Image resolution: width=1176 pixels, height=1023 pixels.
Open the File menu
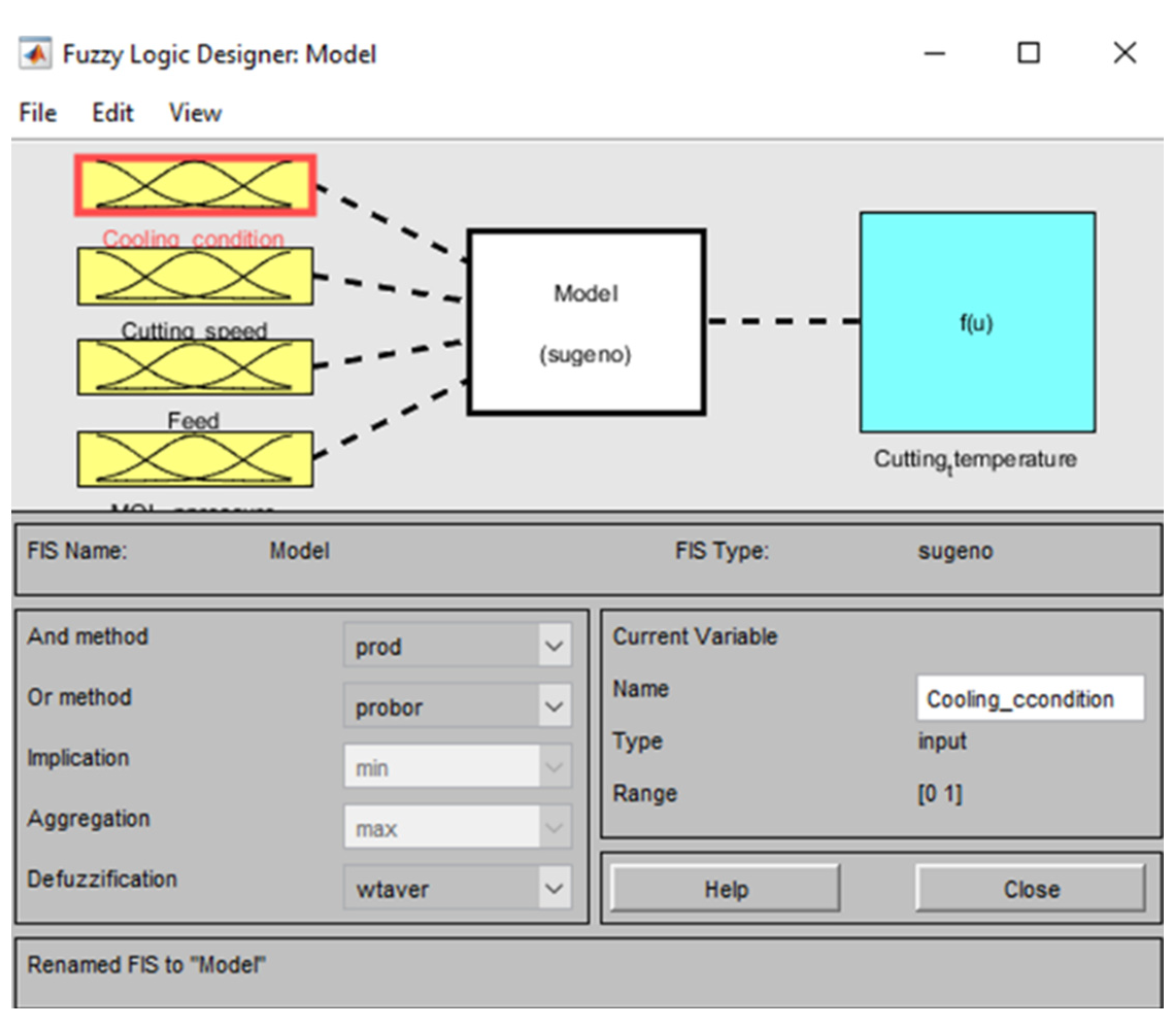pos(38,112)
